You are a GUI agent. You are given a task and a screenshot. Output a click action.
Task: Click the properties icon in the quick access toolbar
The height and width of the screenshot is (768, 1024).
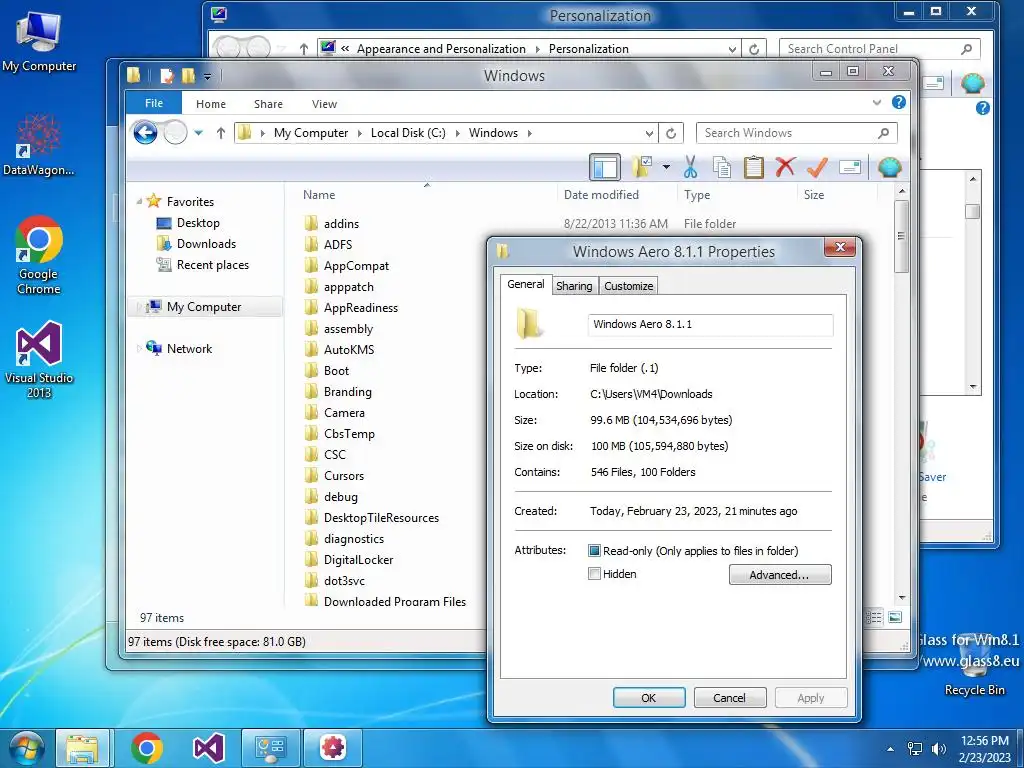point(167,76)
